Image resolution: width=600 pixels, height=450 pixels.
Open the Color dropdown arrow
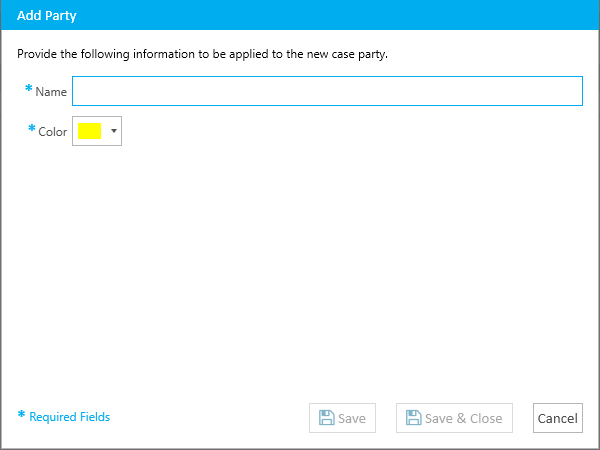[x=114, y=131]
